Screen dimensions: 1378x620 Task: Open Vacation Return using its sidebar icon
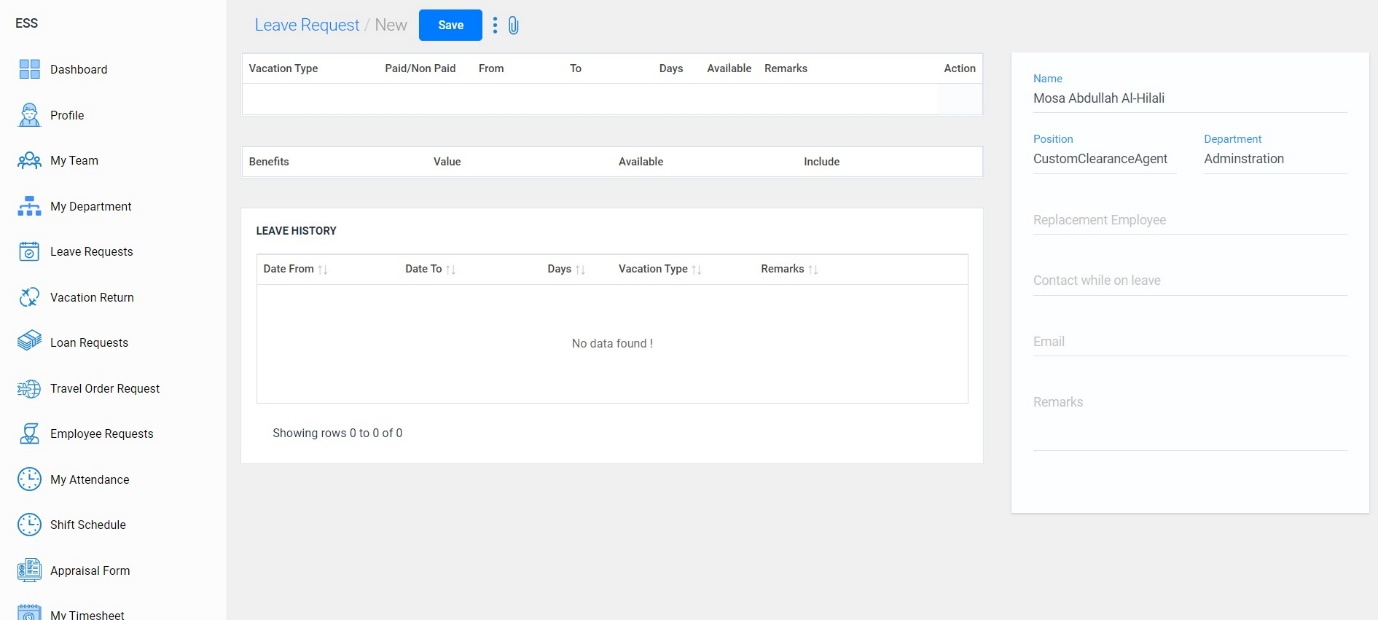coord(30,297)
